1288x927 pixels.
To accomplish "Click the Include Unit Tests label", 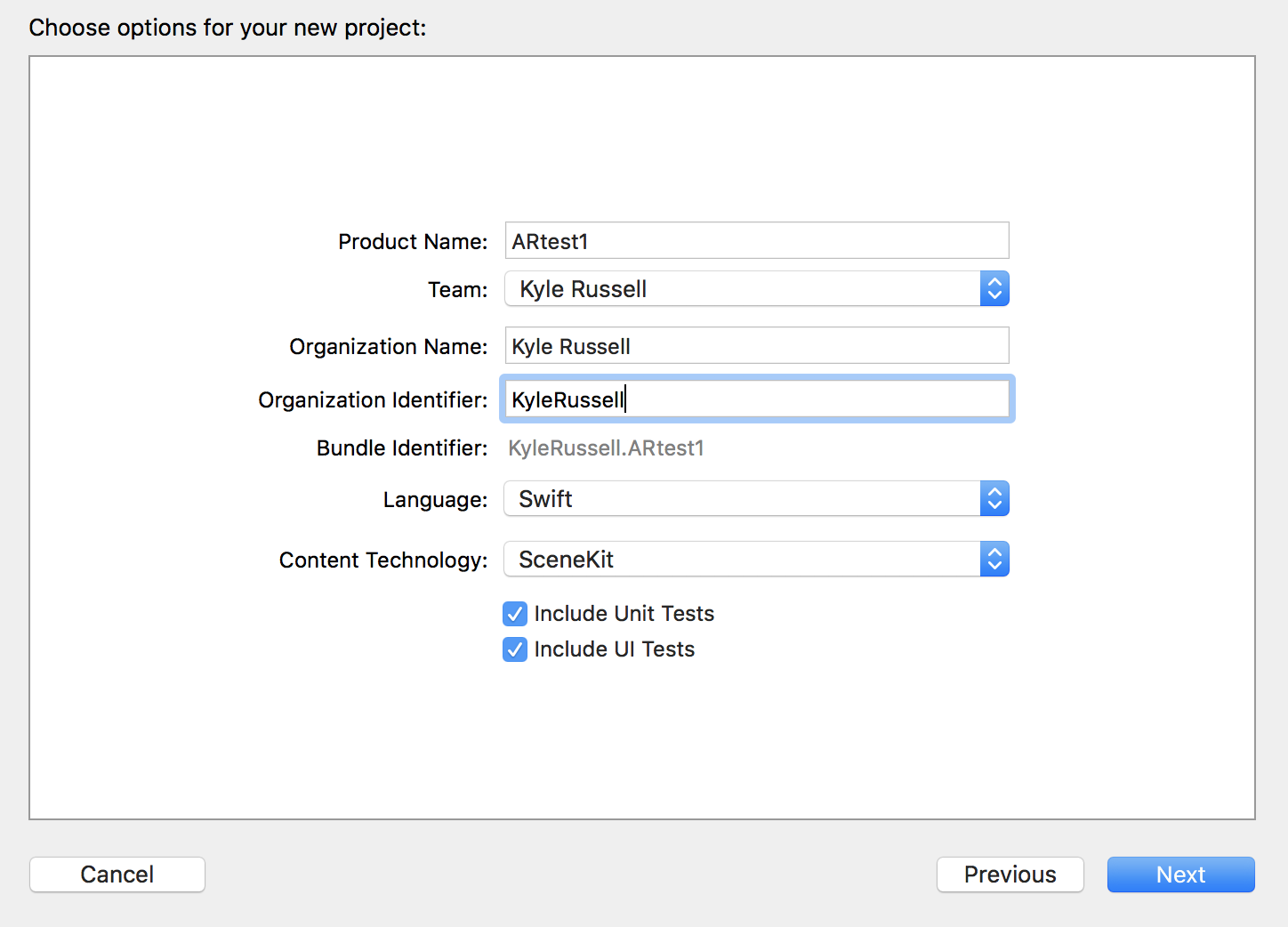I will pyautogui.click(x=624, y=614).
